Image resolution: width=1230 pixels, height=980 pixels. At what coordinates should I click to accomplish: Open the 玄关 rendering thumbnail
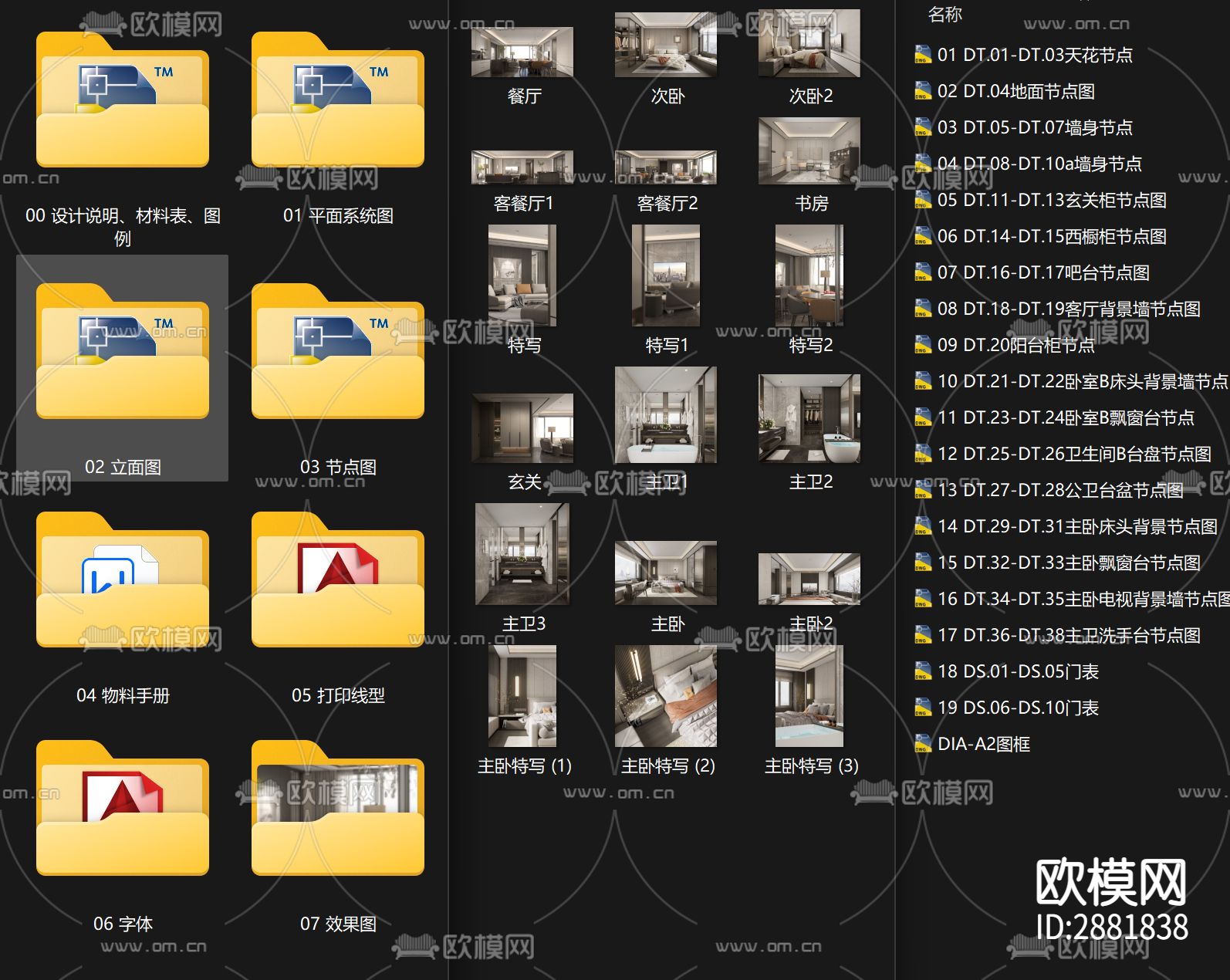tap(522, 428)
